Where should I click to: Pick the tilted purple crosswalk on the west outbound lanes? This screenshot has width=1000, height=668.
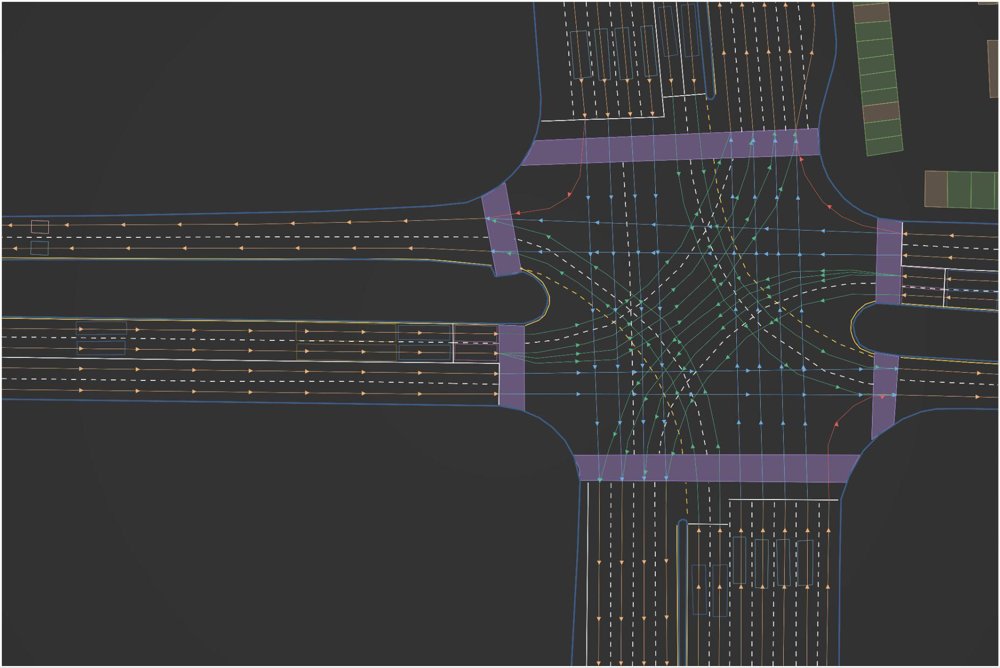(x=501, y=230)
